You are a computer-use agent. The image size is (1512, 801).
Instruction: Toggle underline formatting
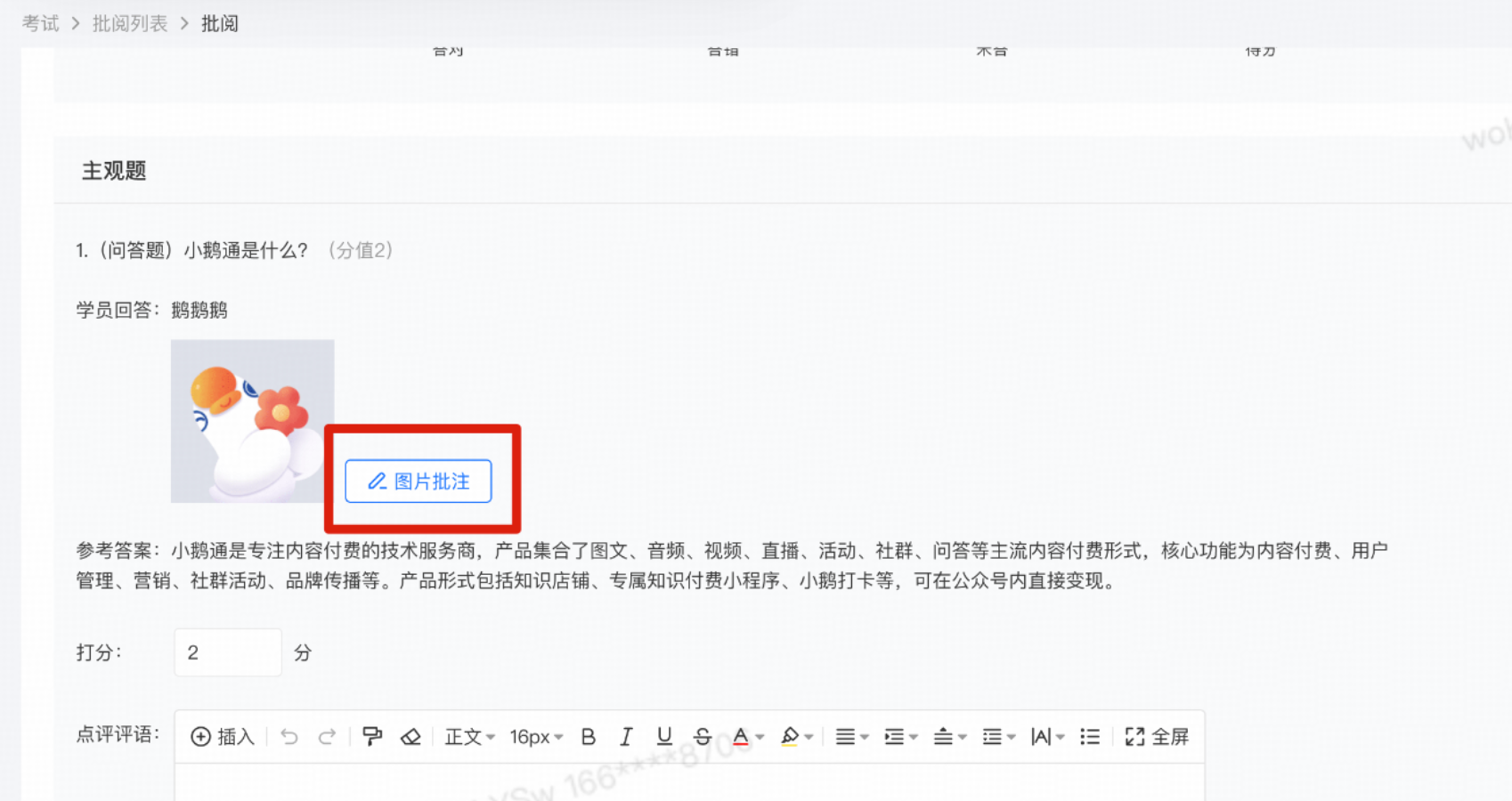point(663,736)
